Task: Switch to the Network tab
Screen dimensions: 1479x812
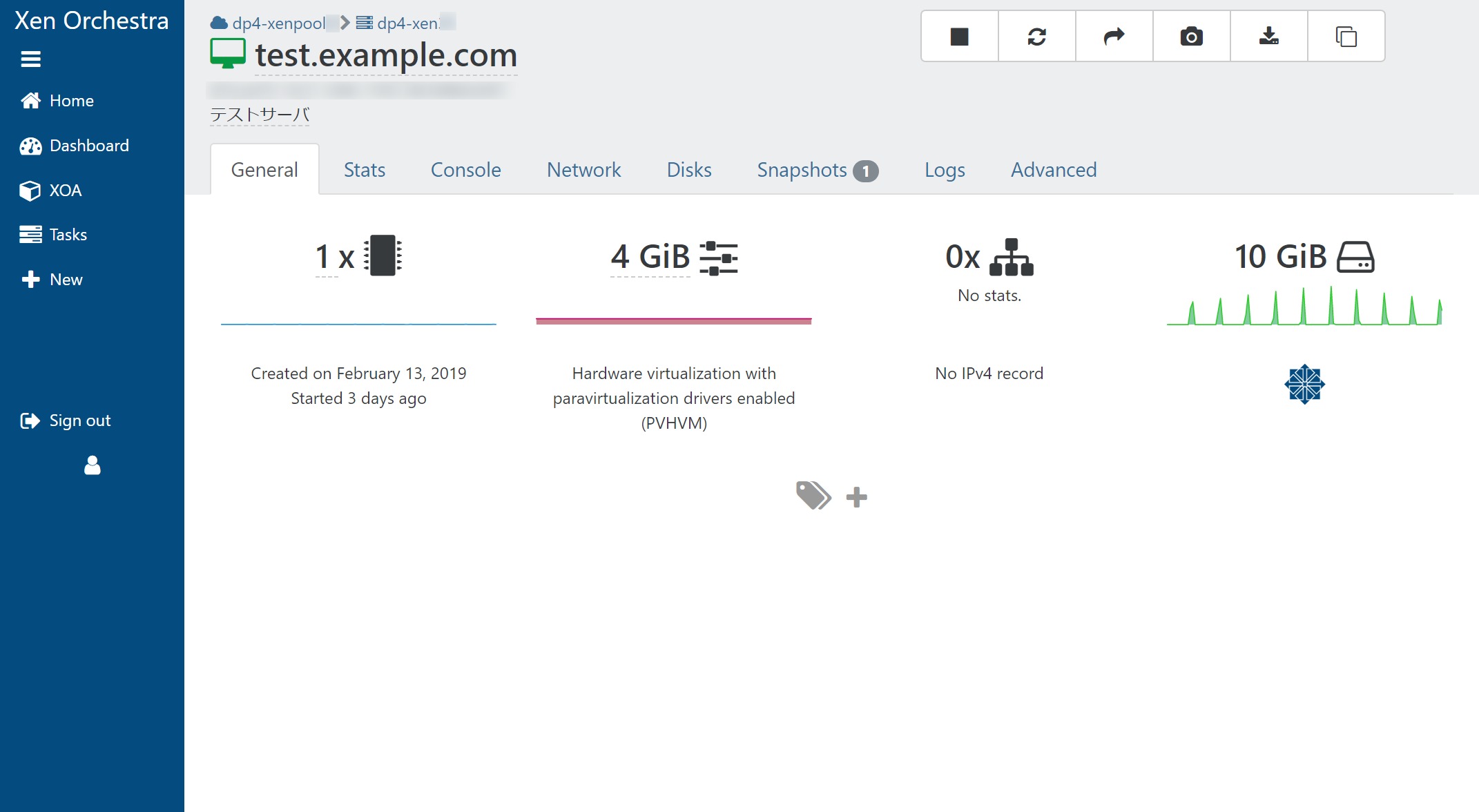Action: [x=584, y=170]
